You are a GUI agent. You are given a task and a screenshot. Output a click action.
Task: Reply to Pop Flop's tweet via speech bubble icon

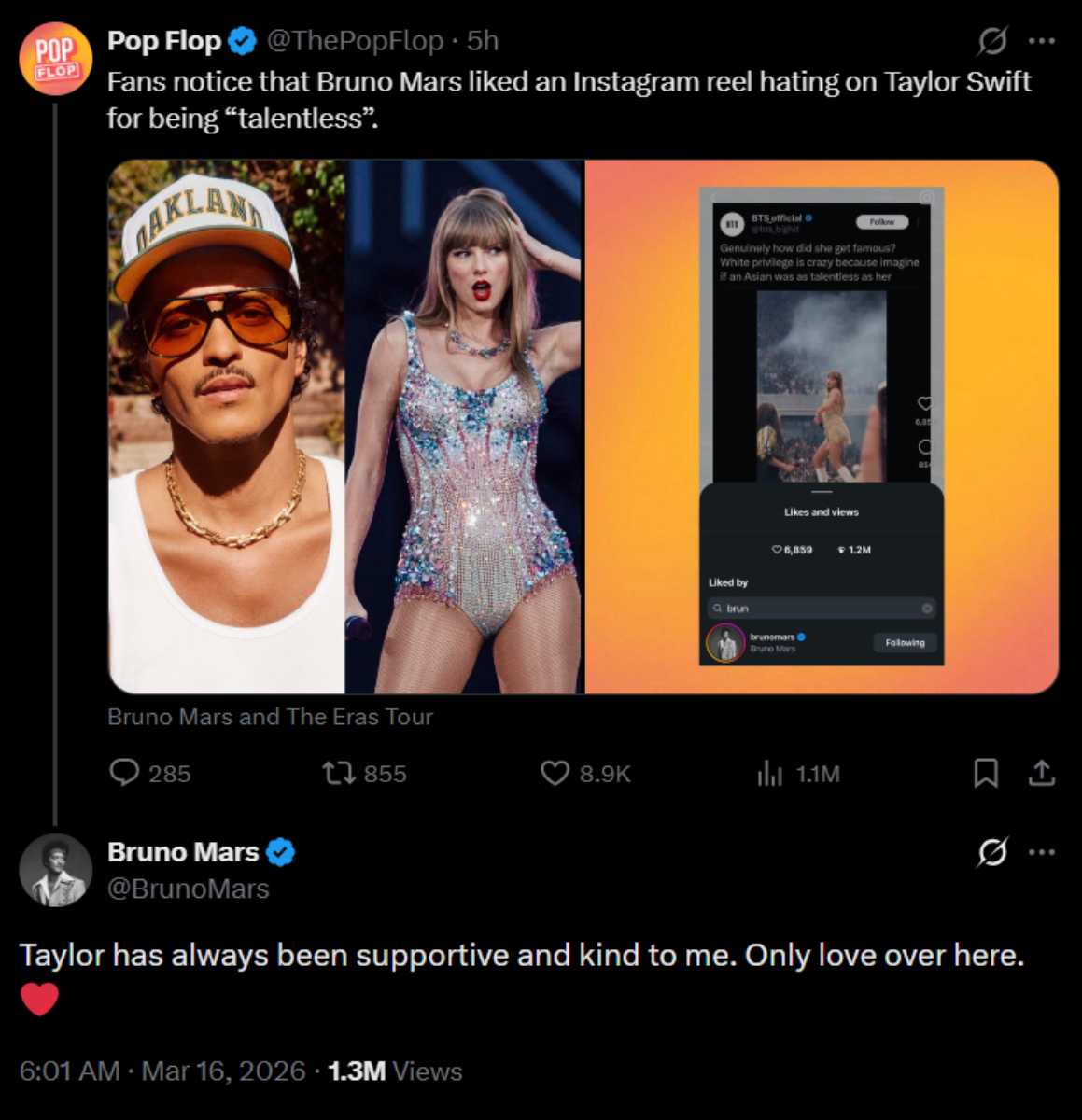pyautogui.click(x=125, y=773)
